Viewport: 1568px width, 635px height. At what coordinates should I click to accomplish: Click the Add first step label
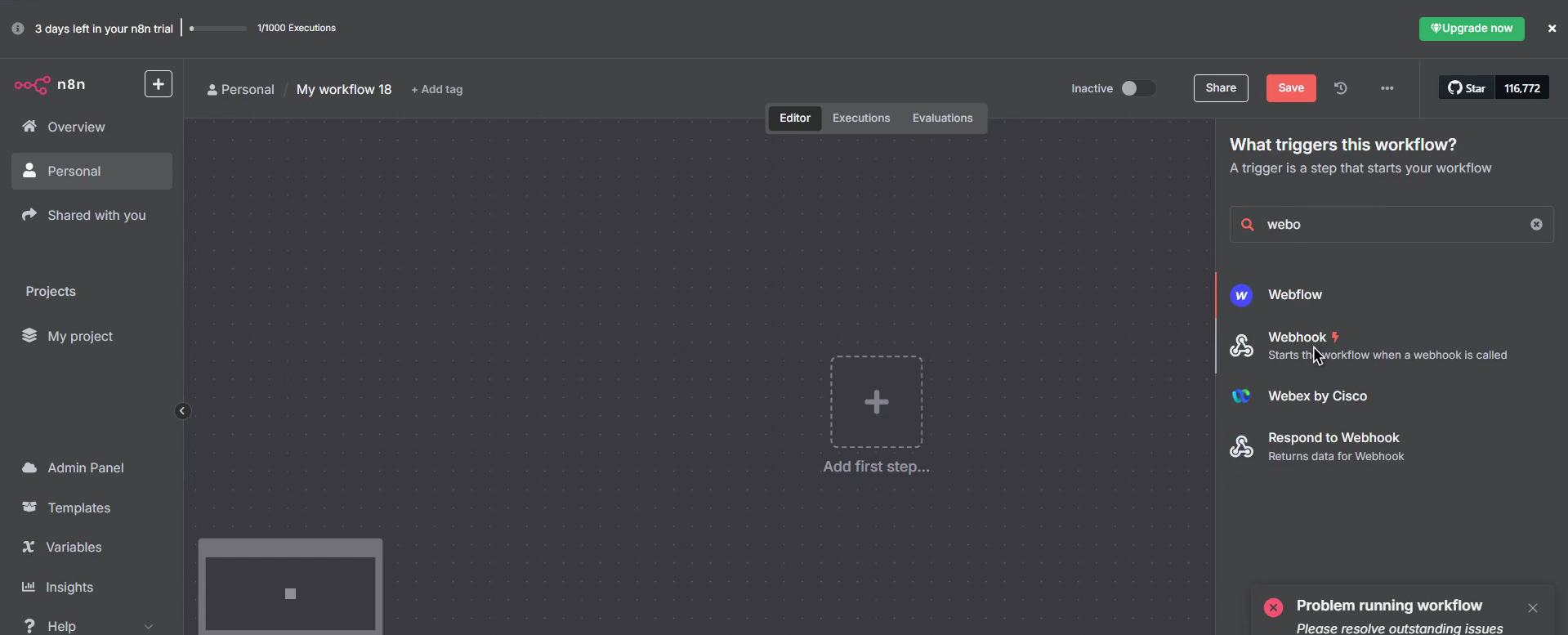(x=876, y=467)
